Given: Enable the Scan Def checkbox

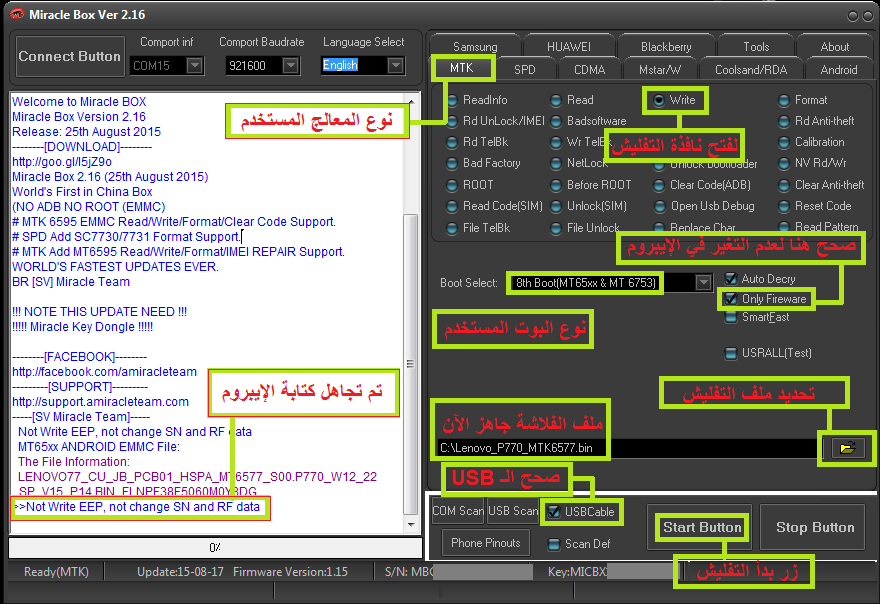Looking at the screenshot, I should 554,544.
